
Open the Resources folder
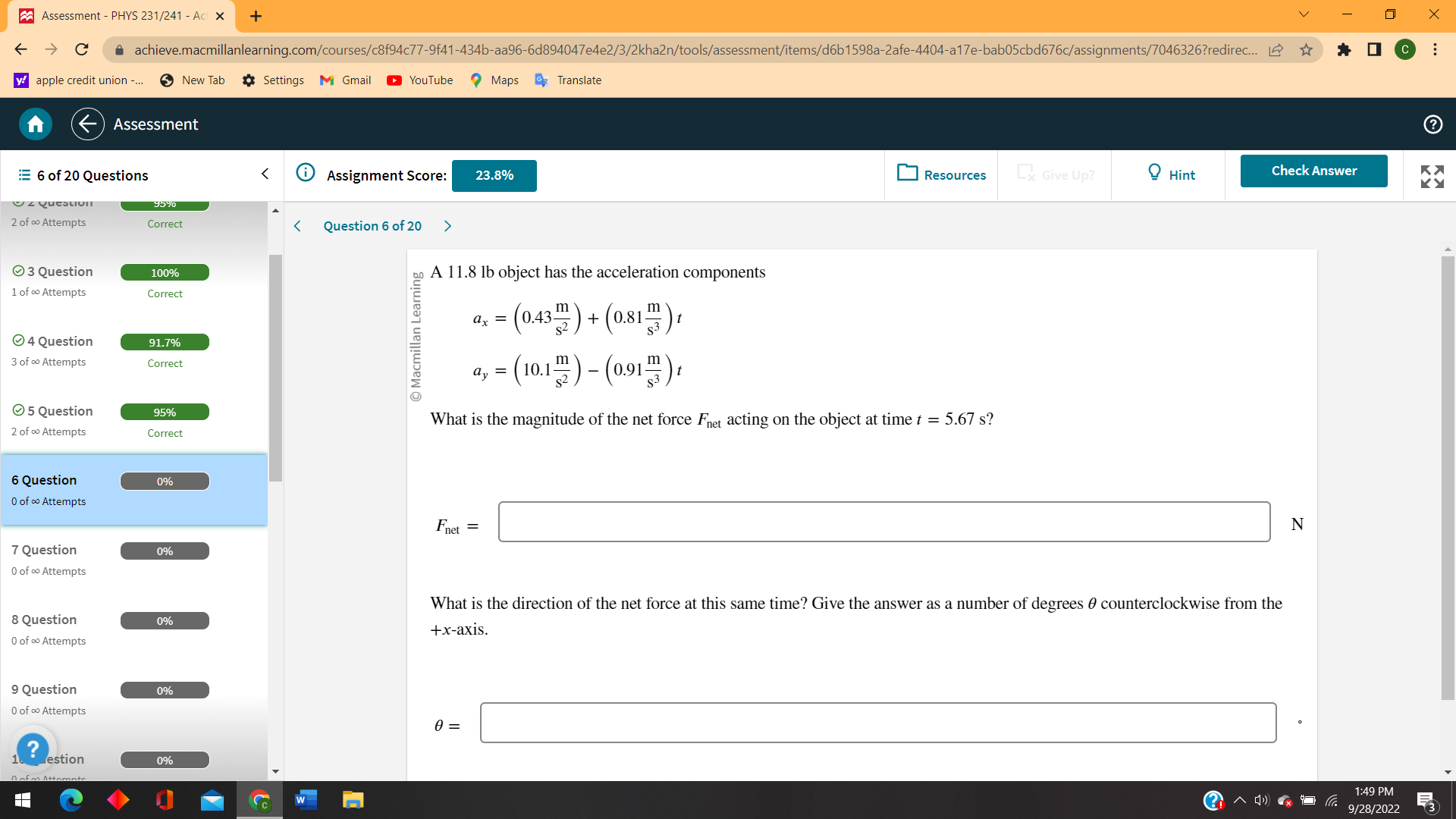pyautogui.click(x=941, y=174)
